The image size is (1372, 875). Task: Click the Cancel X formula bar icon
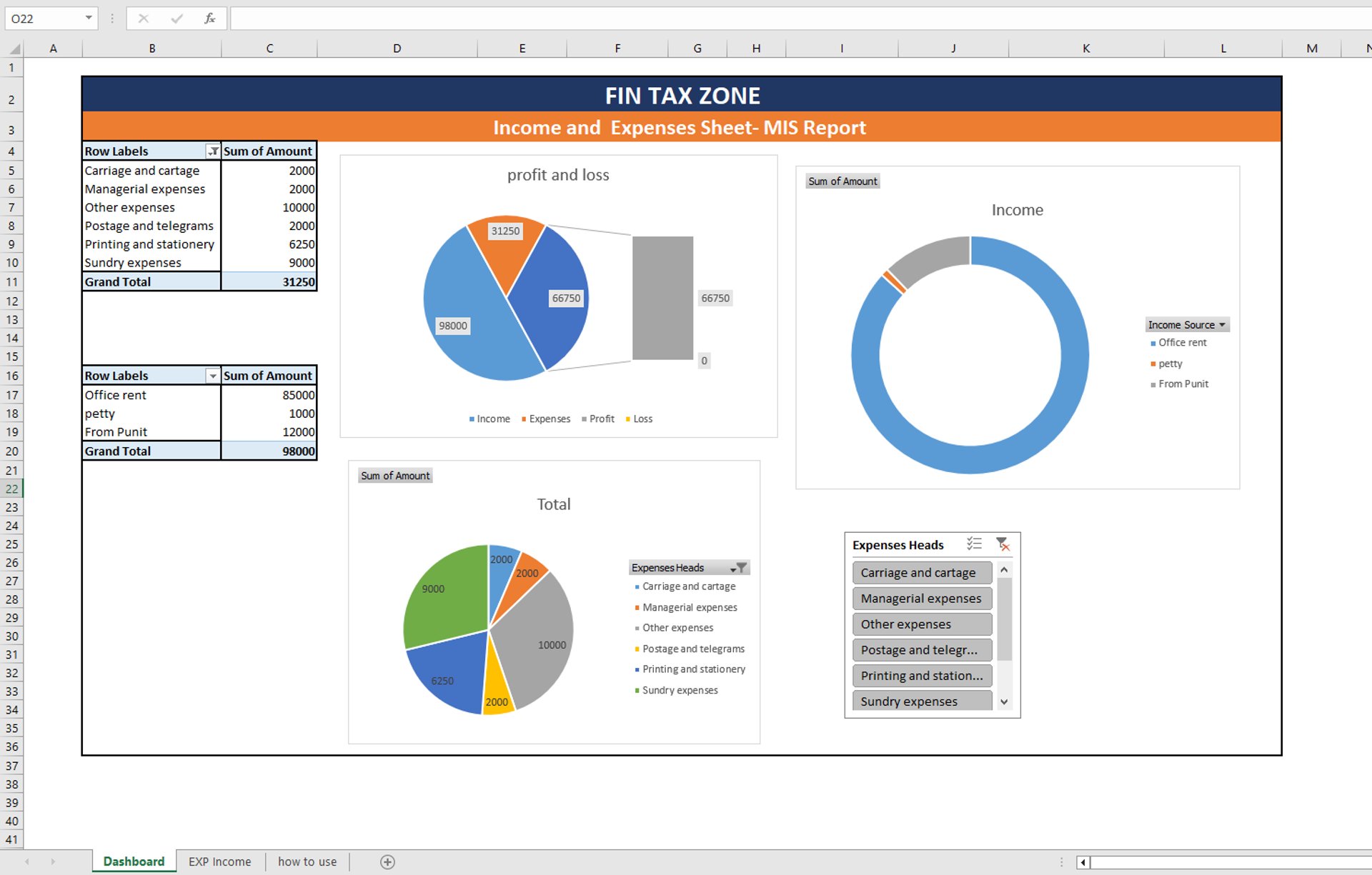click(144, 19)
